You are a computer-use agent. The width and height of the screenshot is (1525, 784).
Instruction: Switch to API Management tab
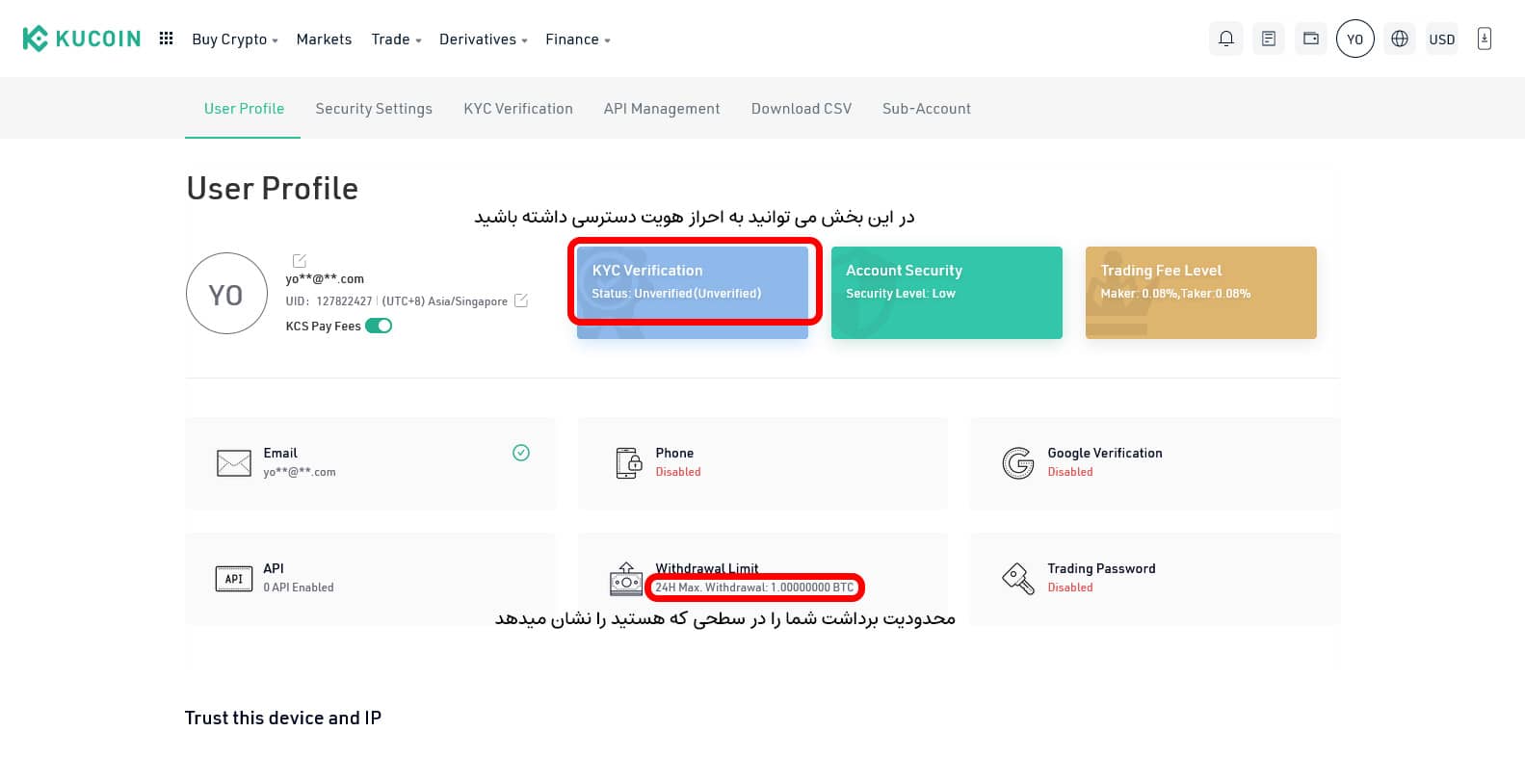click(x=662, y=109)
